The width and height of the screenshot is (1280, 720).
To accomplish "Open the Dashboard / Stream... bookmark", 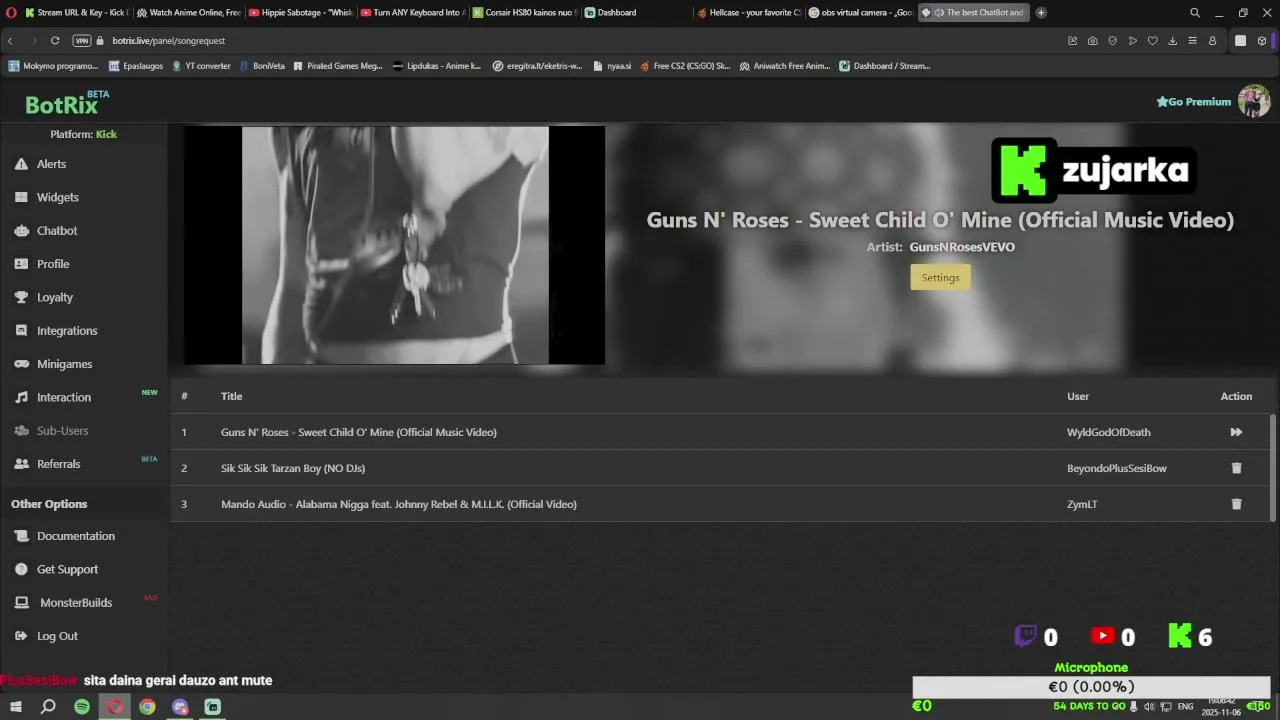I will click(x=885, y=66).
